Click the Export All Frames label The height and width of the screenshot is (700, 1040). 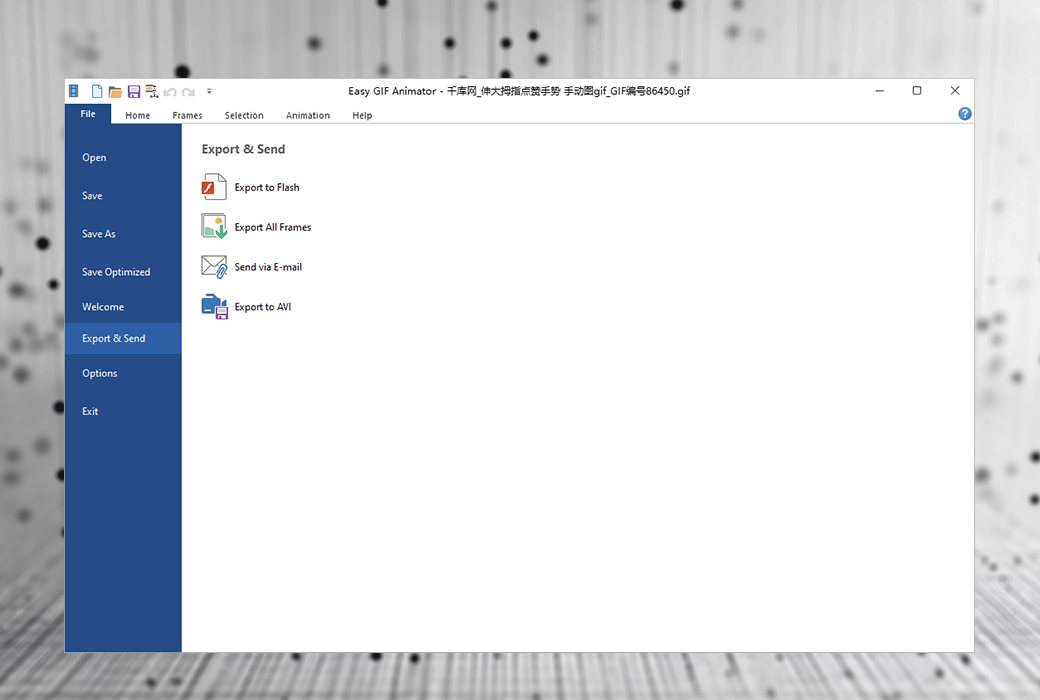point(273,228)
